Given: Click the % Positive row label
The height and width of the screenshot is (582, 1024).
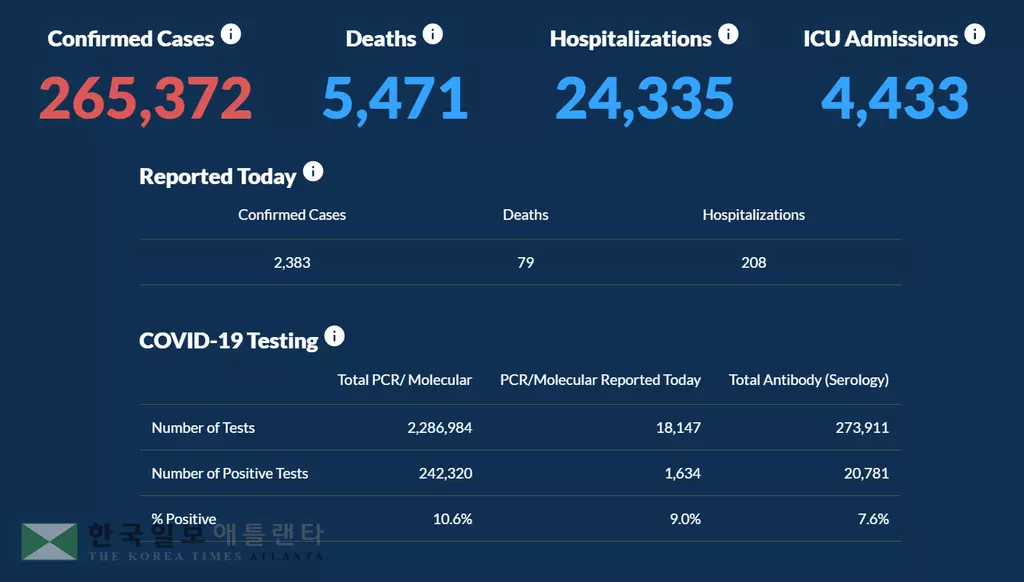Looking at the screenshot, I should [184, 520].
